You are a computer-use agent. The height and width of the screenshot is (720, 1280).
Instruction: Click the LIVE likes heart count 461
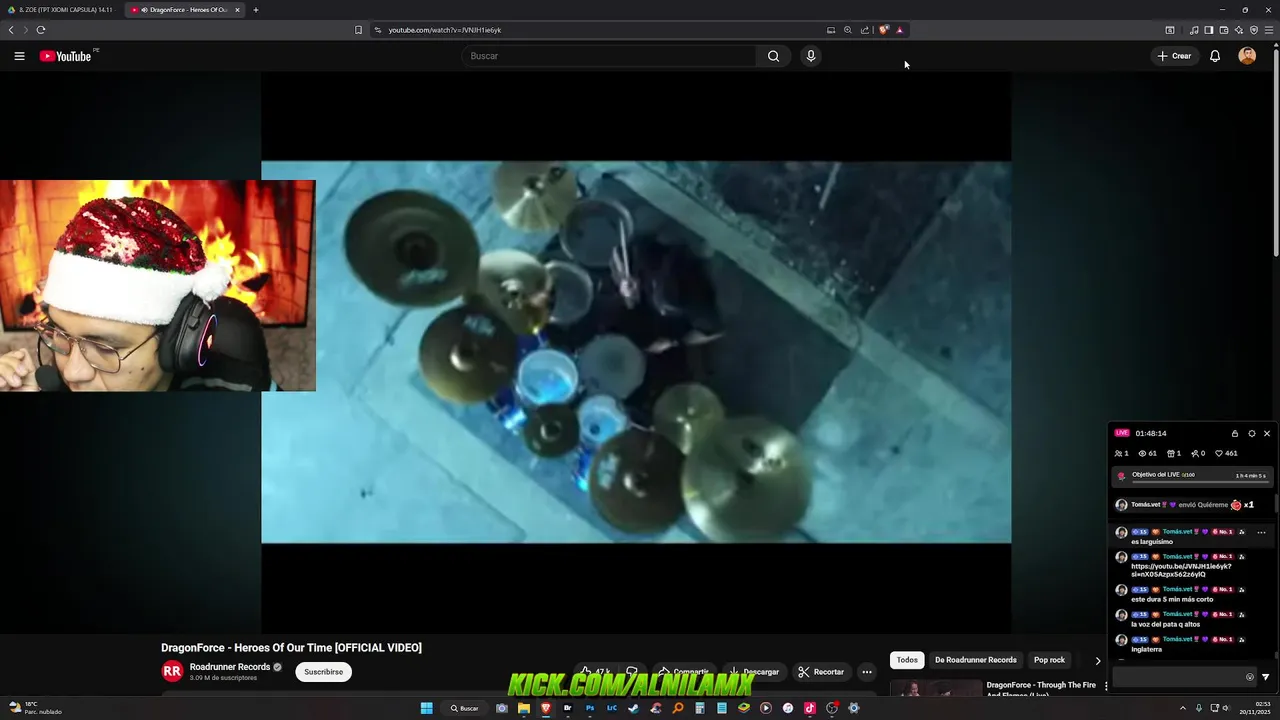[x=1226, y=453]
